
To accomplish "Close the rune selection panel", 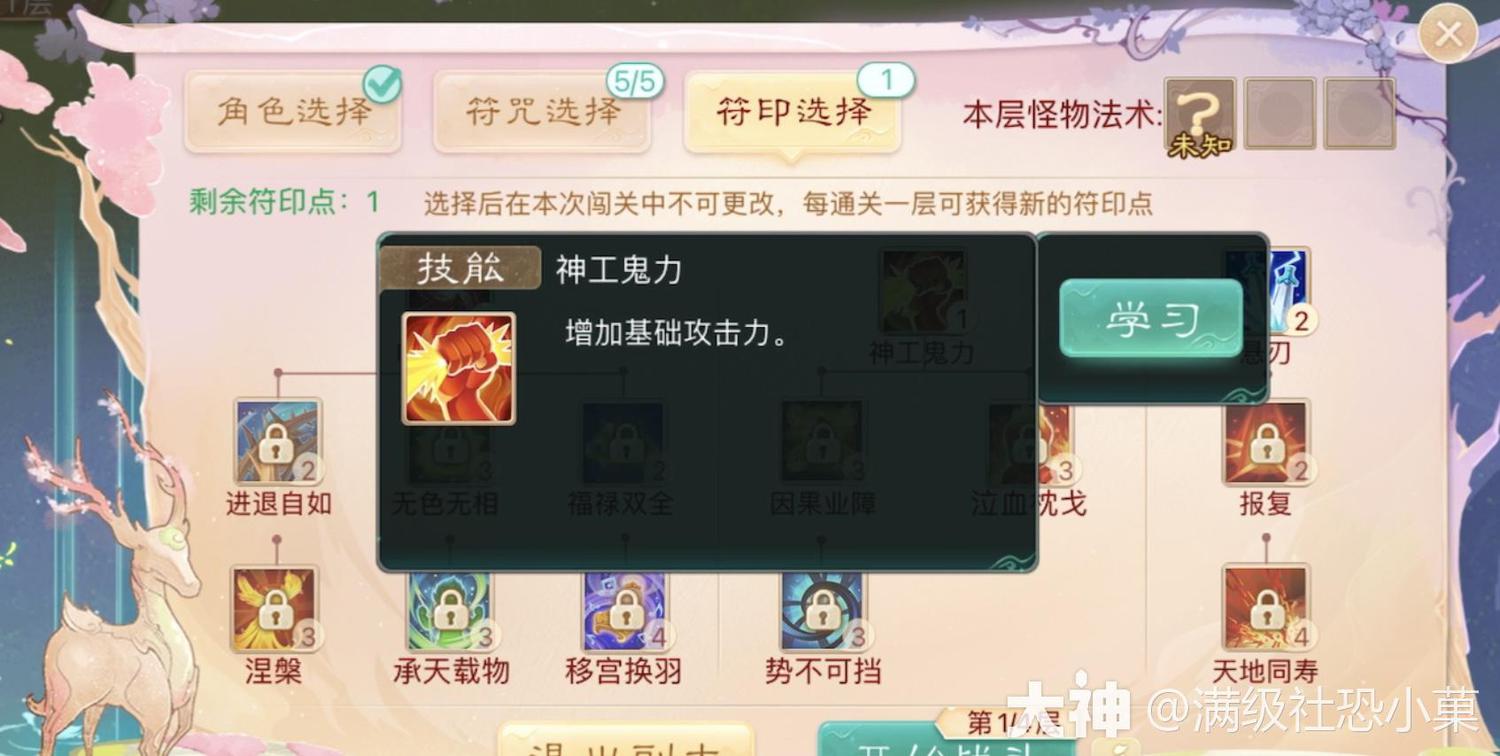I will point(1448,35).
